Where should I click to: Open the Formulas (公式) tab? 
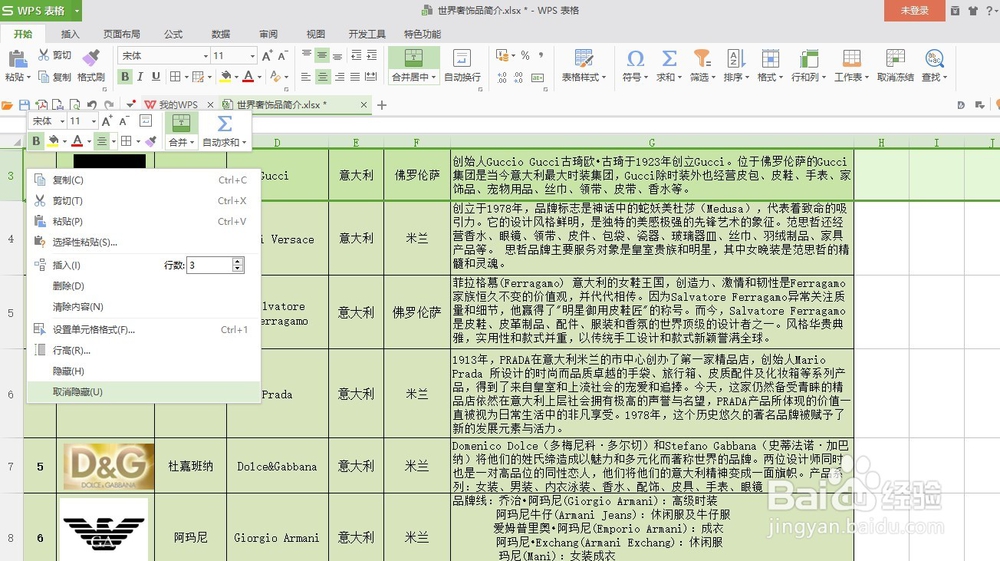(173, 34)
